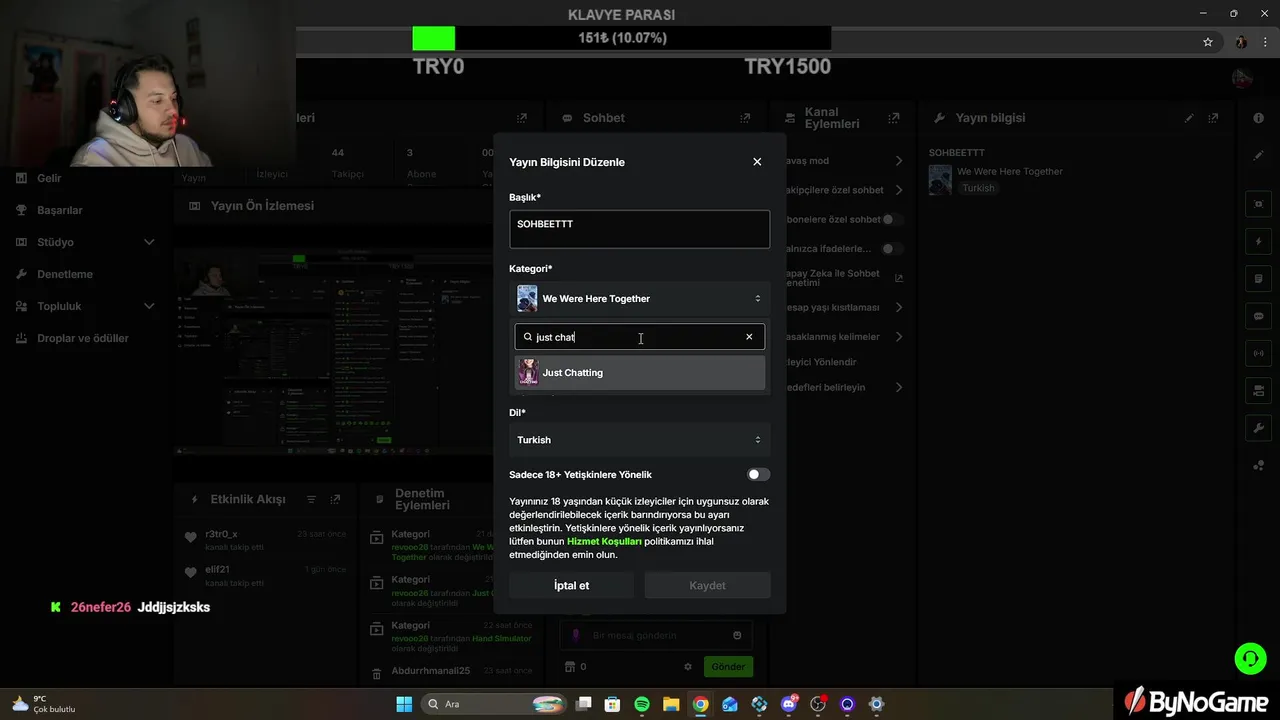
Task: Click the lightning bolt icon in right rail
Action: click(1258, 242)
